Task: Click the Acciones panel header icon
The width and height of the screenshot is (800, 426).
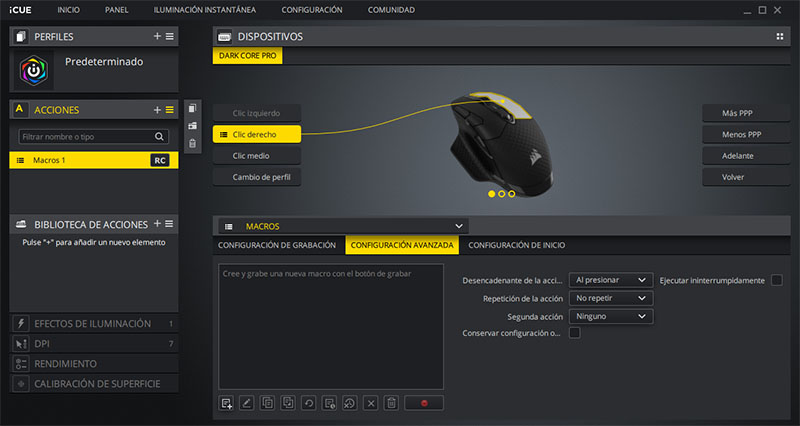Action: (x=20, y=109)
